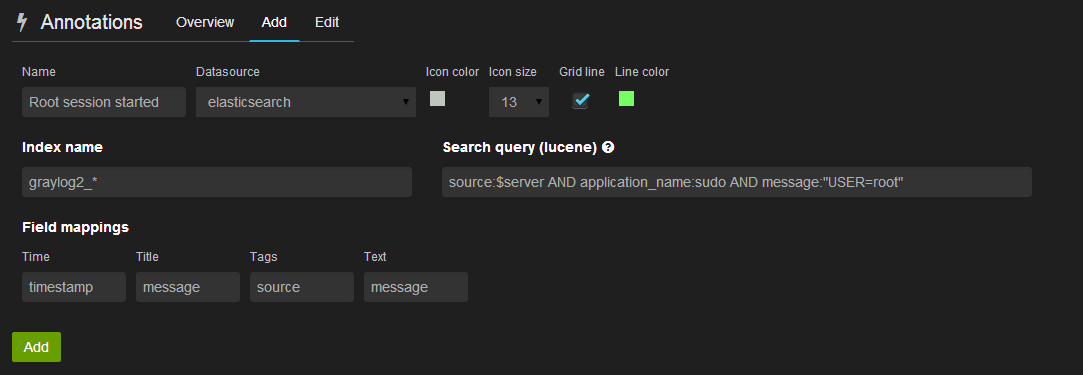Image resolution: width=1083 pixels, height=375 pixels.
Task: Click the 'Icon color' label
Action: coord(452,72)
